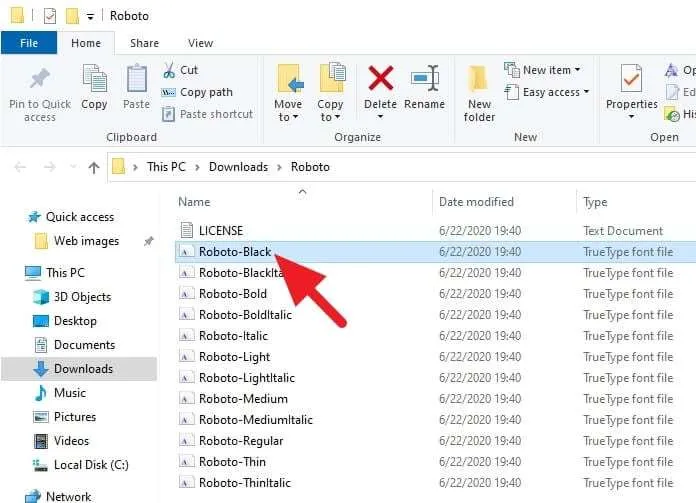696x503 pixels.
Task: Click Copy path in Clipboard group
Action: [x=197, y=92]
